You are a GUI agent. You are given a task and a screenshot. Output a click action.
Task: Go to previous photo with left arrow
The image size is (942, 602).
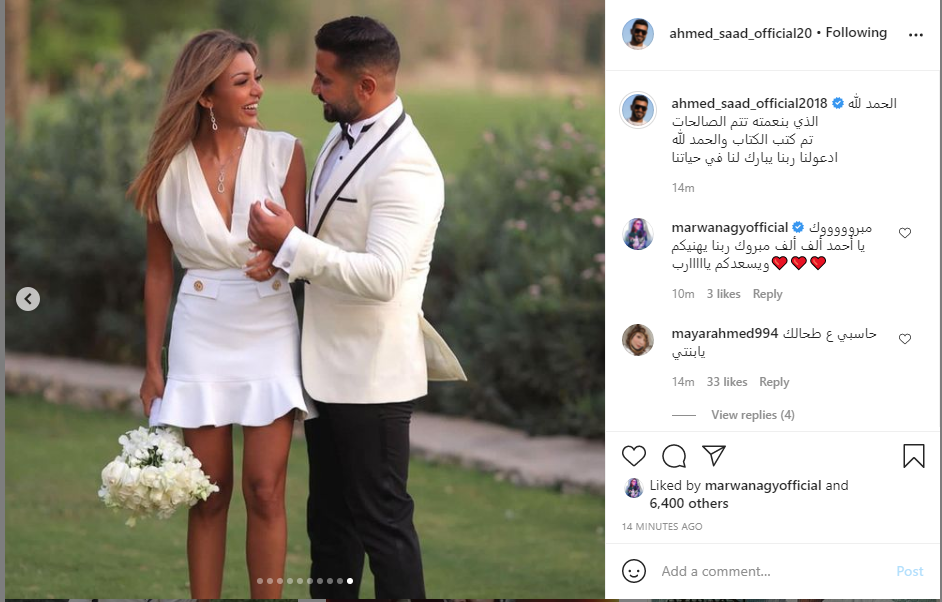coord(28,299)
